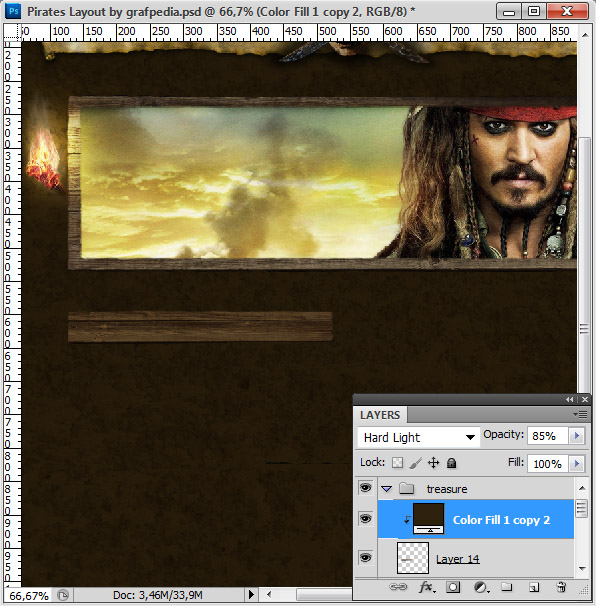Add a layer style with fx icon
The width and height of the screenshot is (596, 606).
pos(427,587)
